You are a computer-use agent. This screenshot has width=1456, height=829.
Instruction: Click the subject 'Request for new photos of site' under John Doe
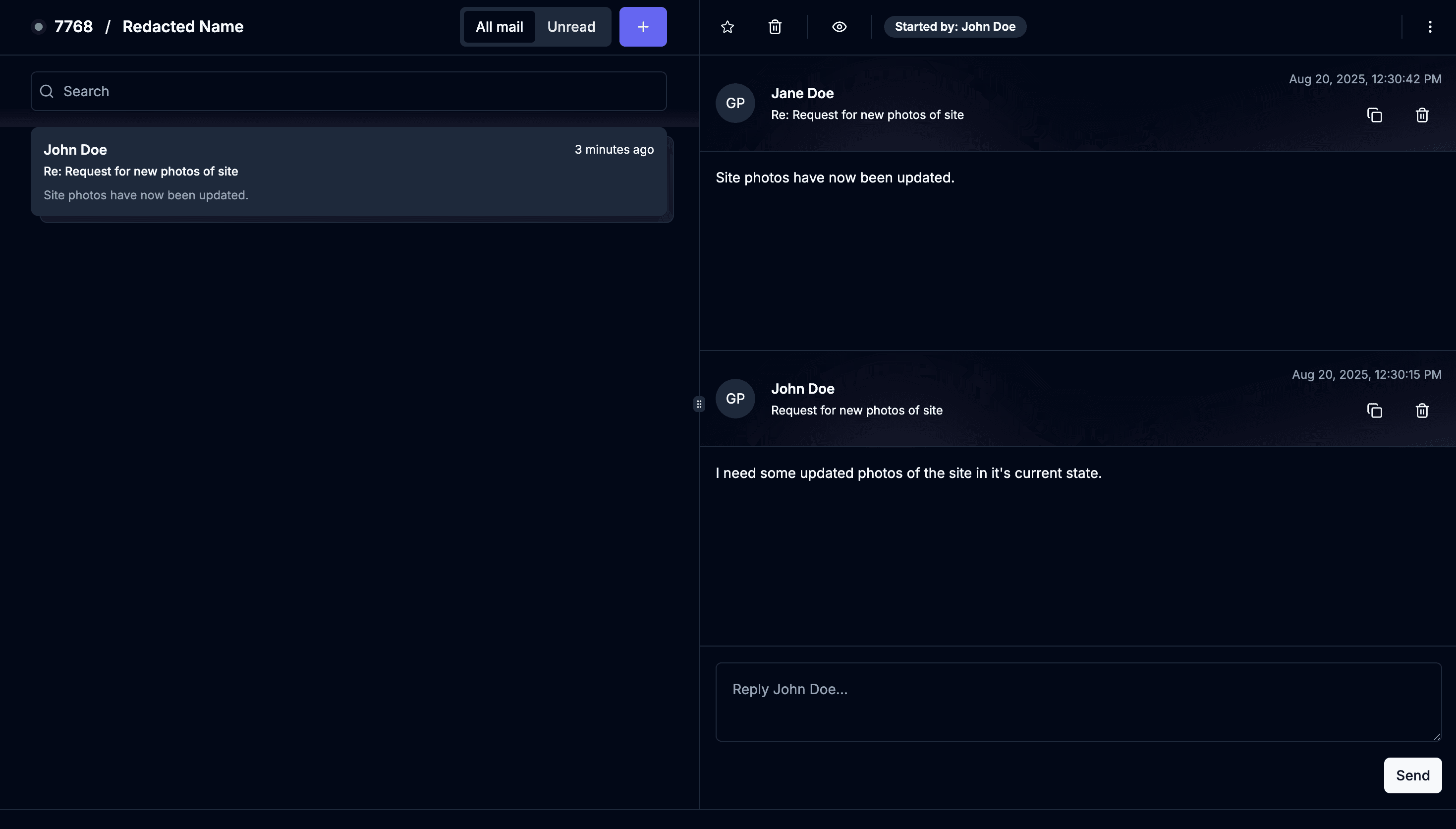pyautogui.click(x=856, y=411)
